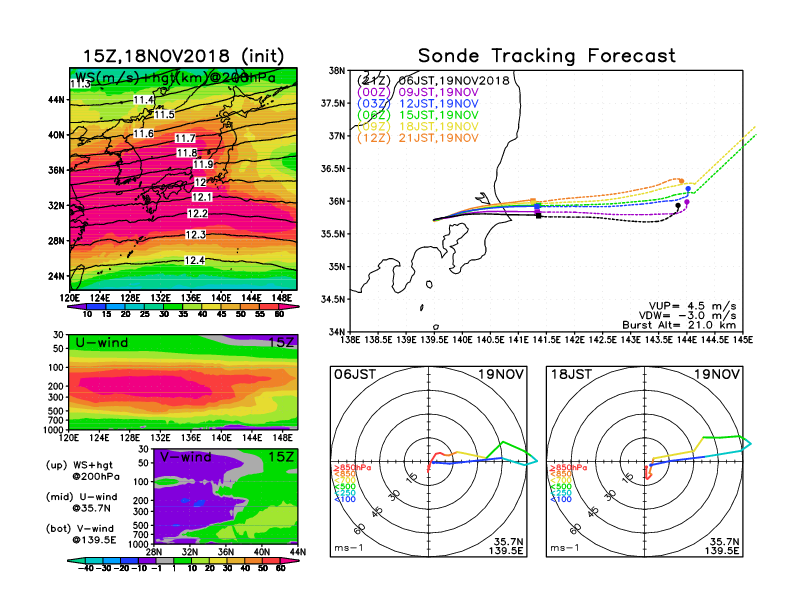792x612 pixels.
Task: Click the 11.8 height contour label
Action: [187, 153]
